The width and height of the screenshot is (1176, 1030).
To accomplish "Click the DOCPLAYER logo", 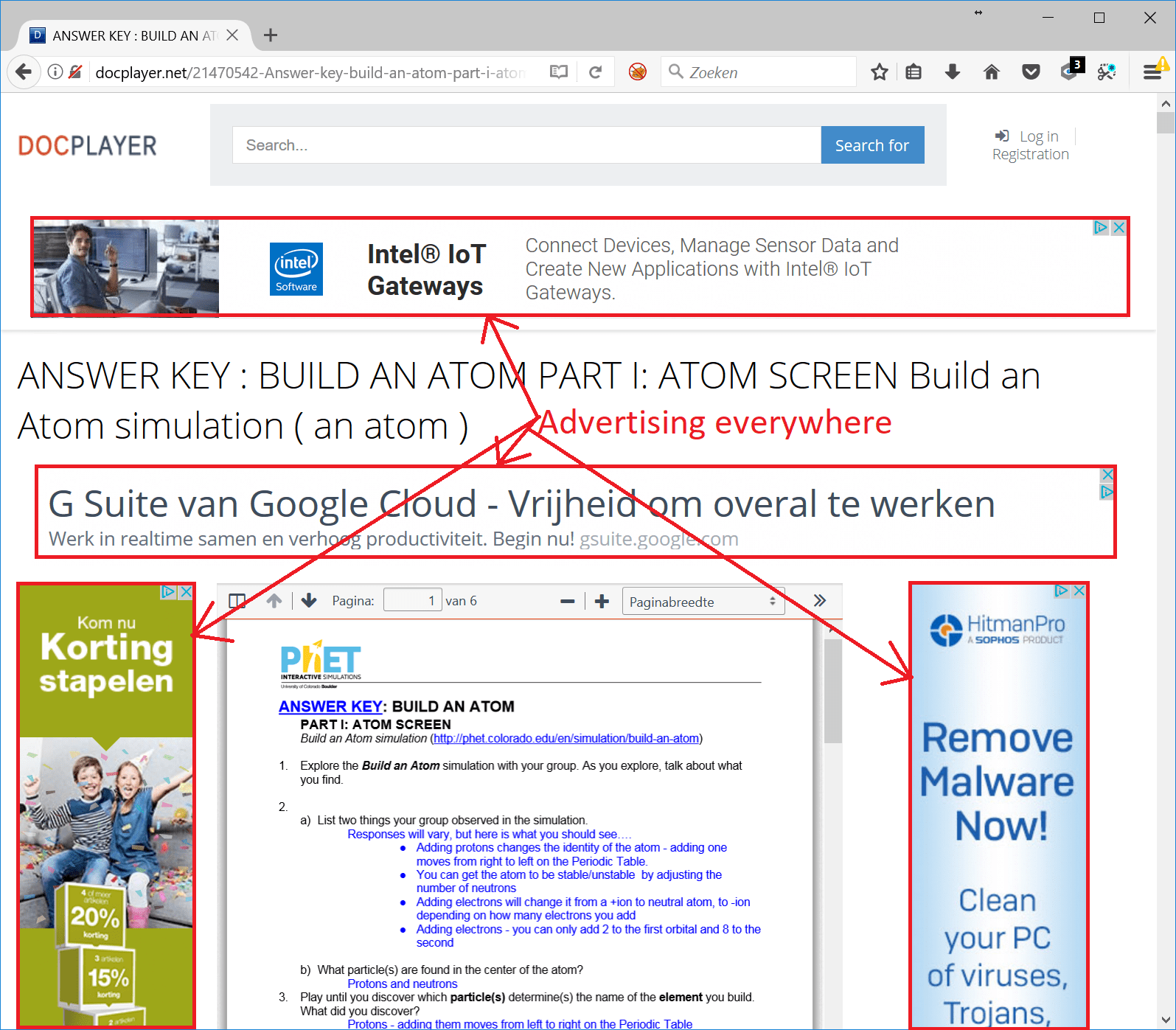I will [87, 145].
